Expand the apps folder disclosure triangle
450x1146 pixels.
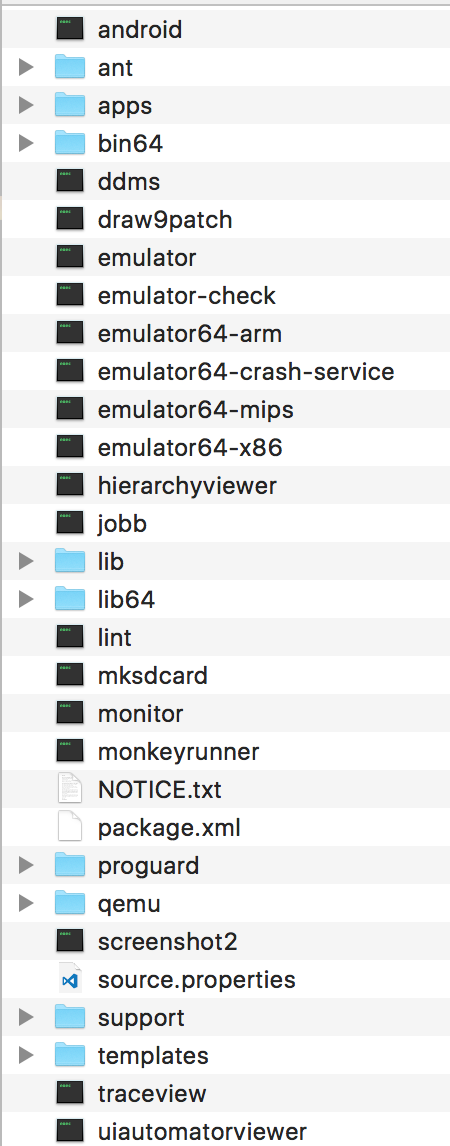(26, 105)
